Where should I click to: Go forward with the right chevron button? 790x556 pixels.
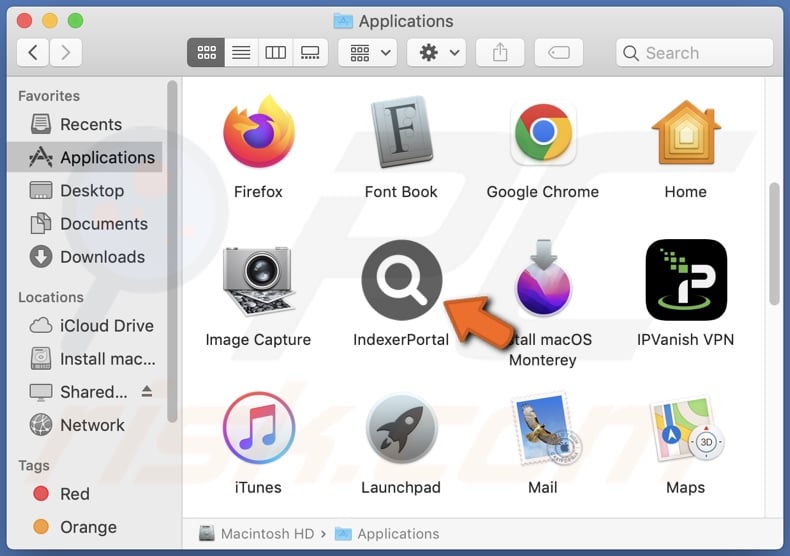coord(65,52)
